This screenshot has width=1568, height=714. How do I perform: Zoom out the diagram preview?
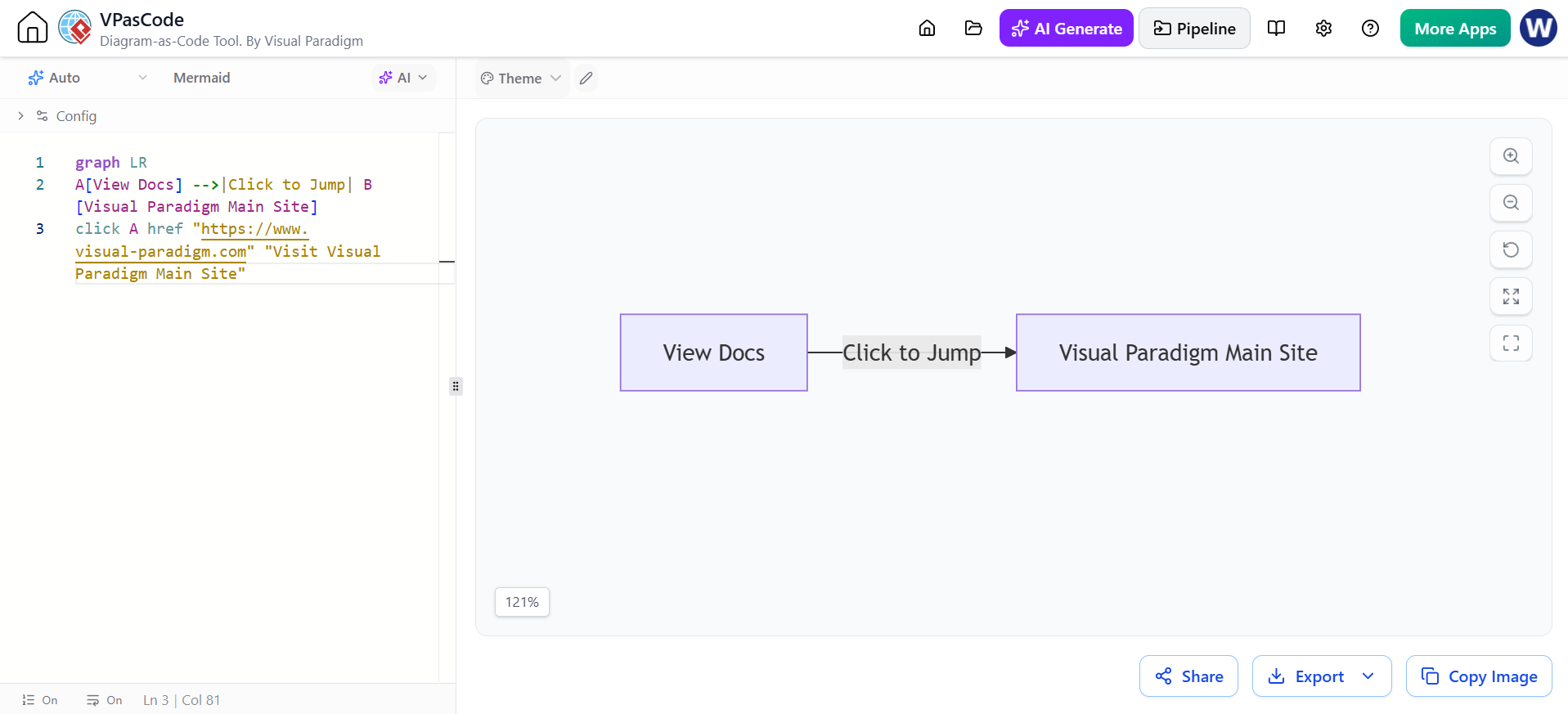[x=1511, y=203]
